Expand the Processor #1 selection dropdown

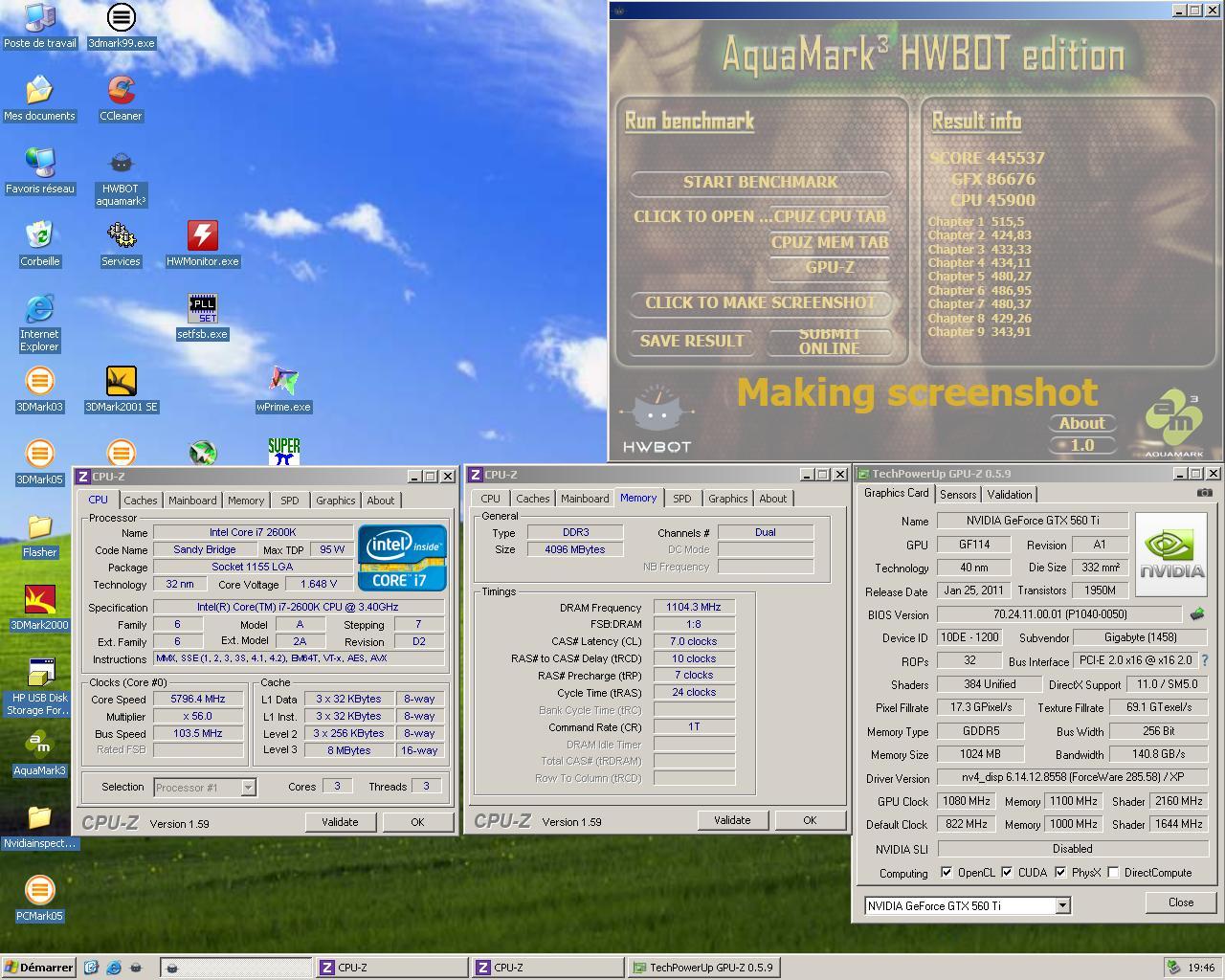(x=248, y=787)
